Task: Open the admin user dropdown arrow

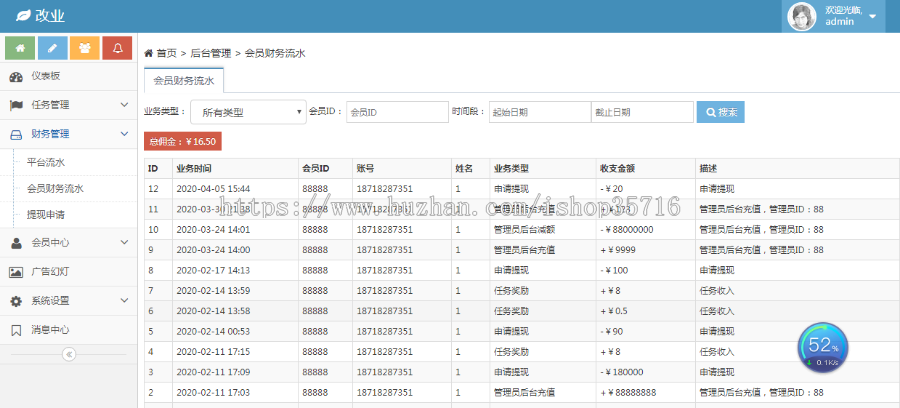Action: click(x=872, y=16)
